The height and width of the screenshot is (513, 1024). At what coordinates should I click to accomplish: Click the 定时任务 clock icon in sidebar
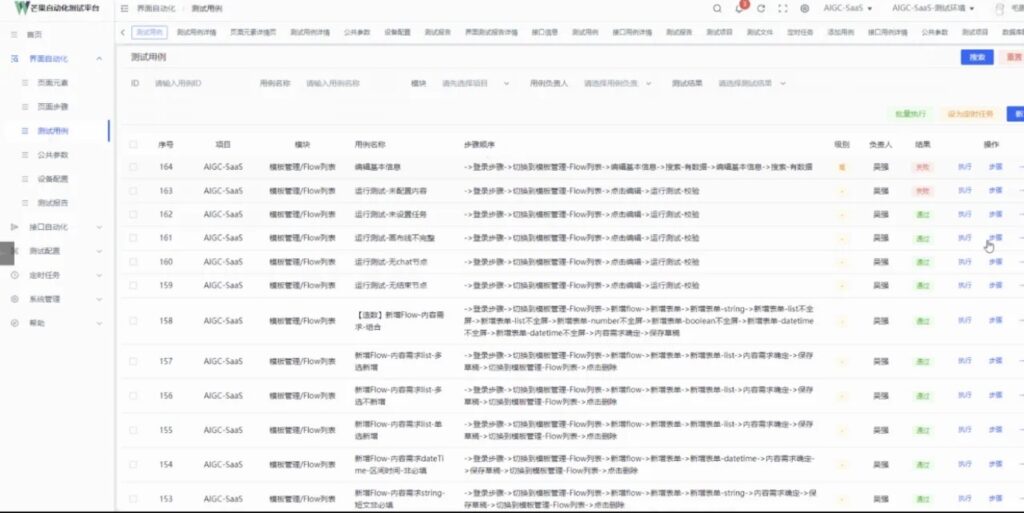(14, 275)
